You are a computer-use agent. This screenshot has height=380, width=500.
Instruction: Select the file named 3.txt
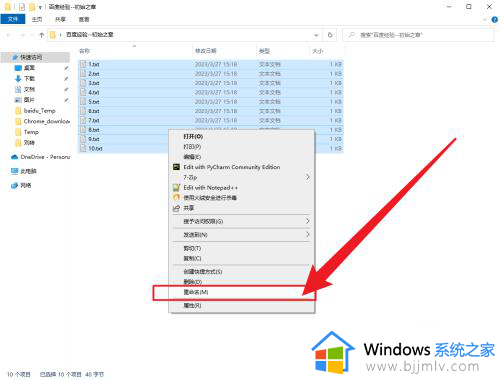tap(94, 83)
